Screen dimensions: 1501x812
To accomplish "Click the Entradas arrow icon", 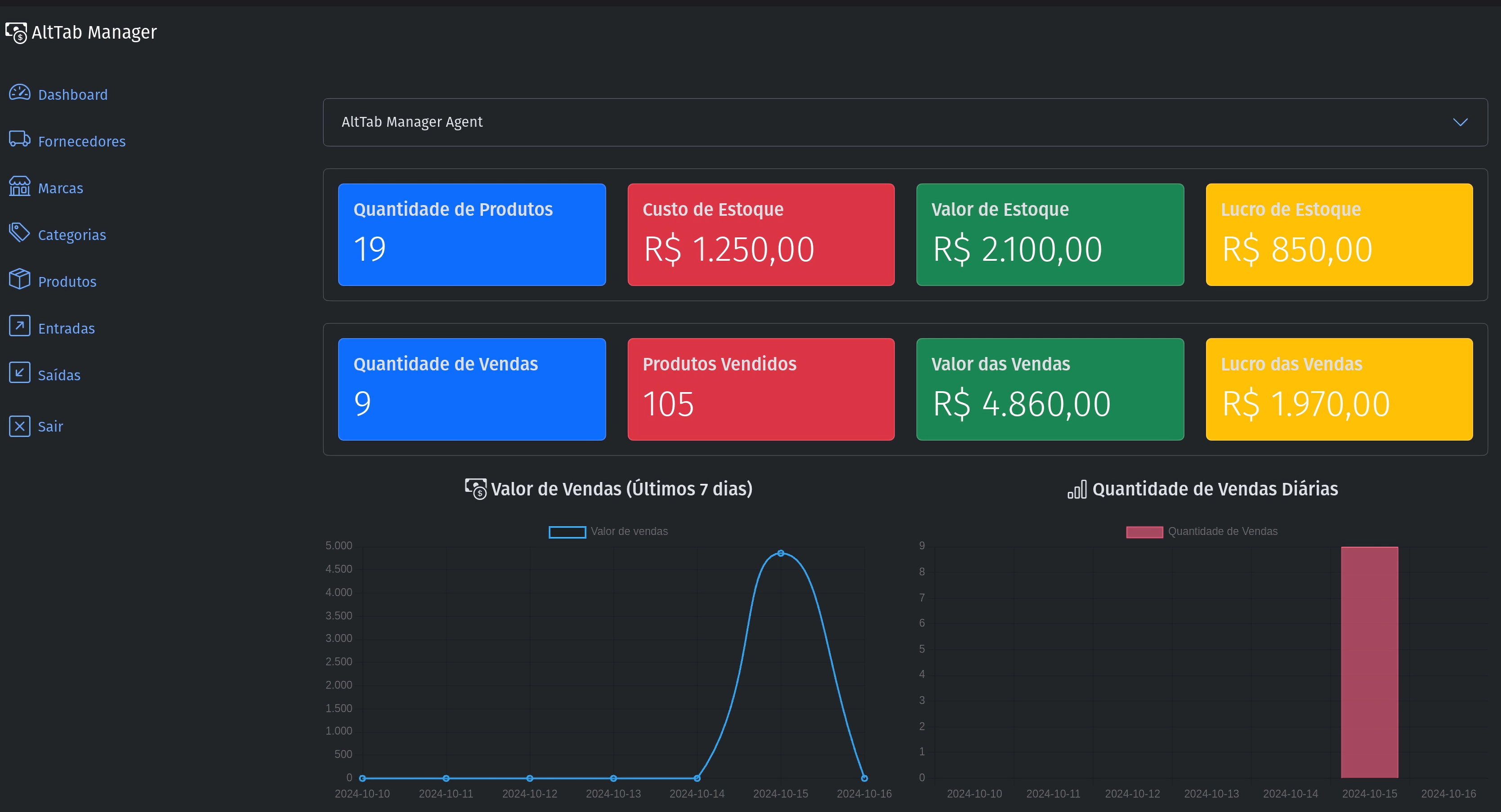I will [x=19, y=326].
